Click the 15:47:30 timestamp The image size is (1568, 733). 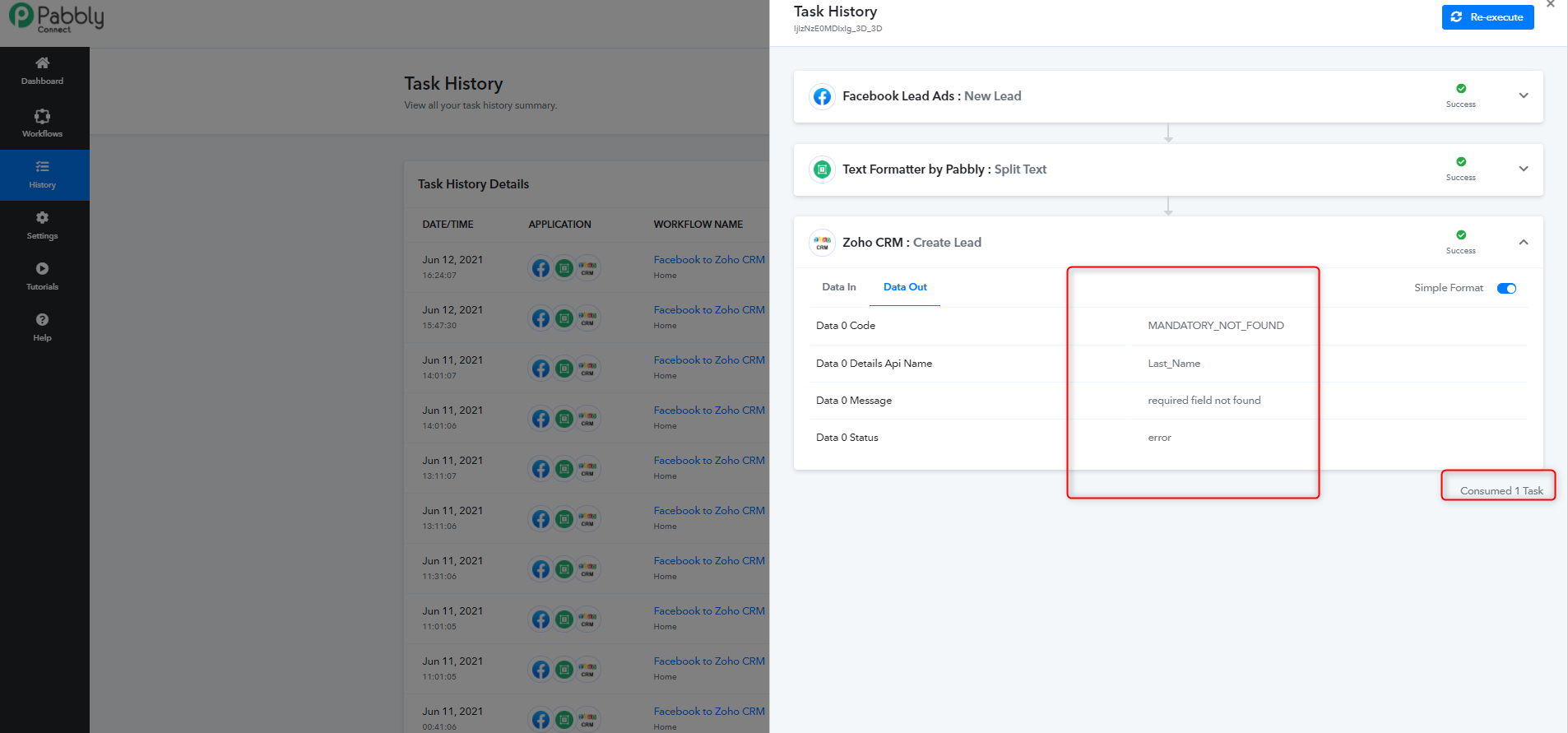click(x=439, y=326)
